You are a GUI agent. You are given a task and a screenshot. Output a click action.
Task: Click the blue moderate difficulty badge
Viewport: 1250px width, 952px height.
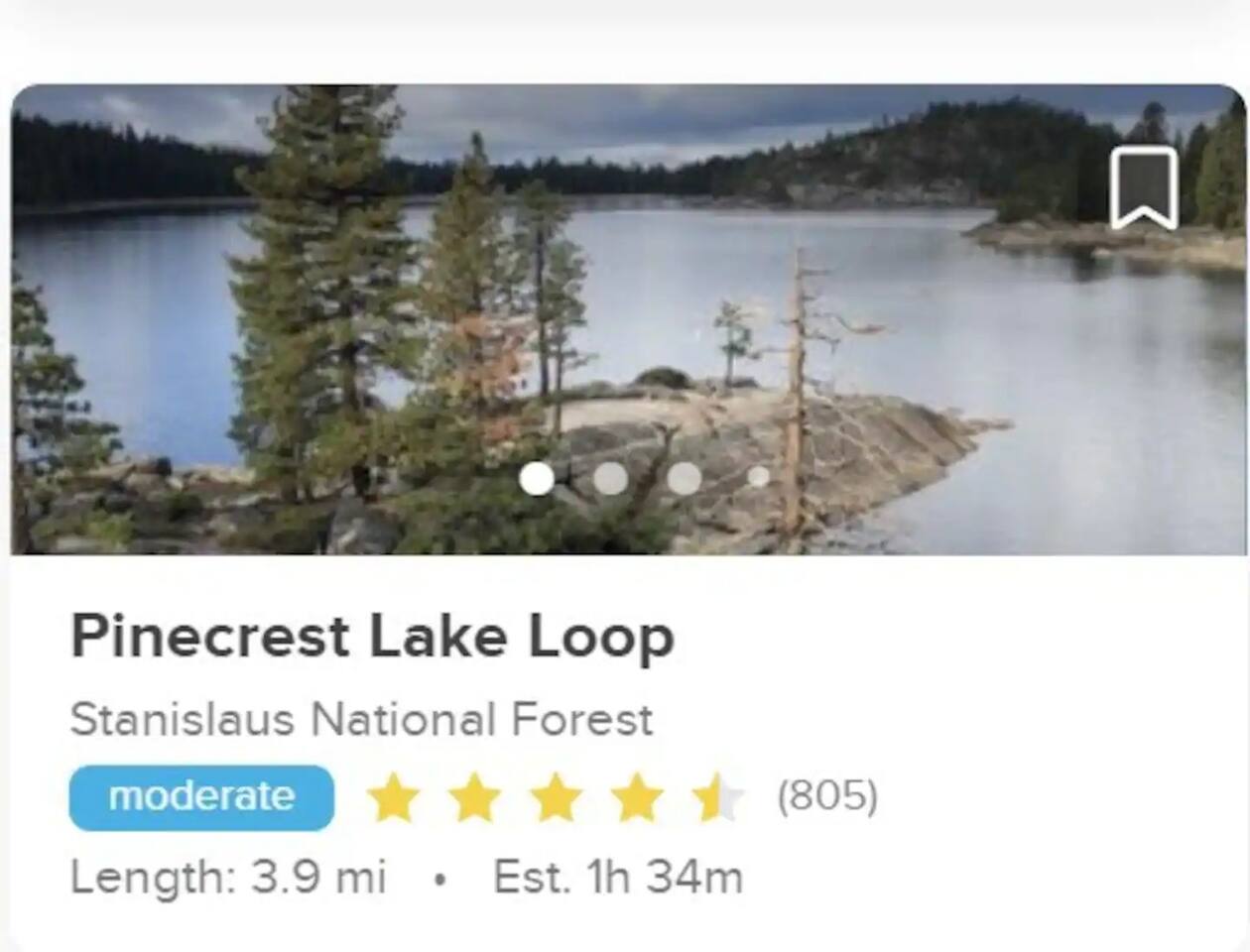point(201,797)
